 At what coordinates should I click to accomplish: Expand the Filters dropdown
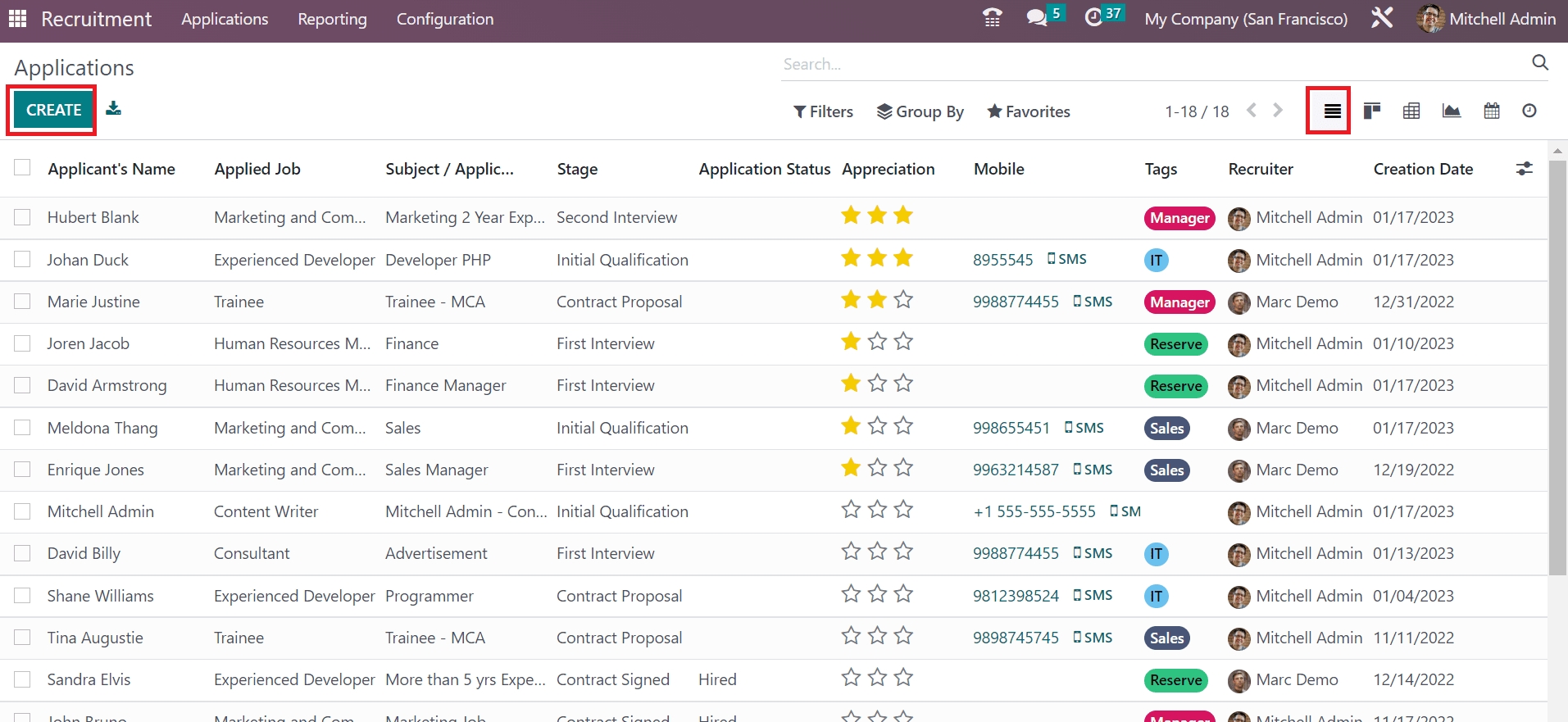[x=823, y=111]
